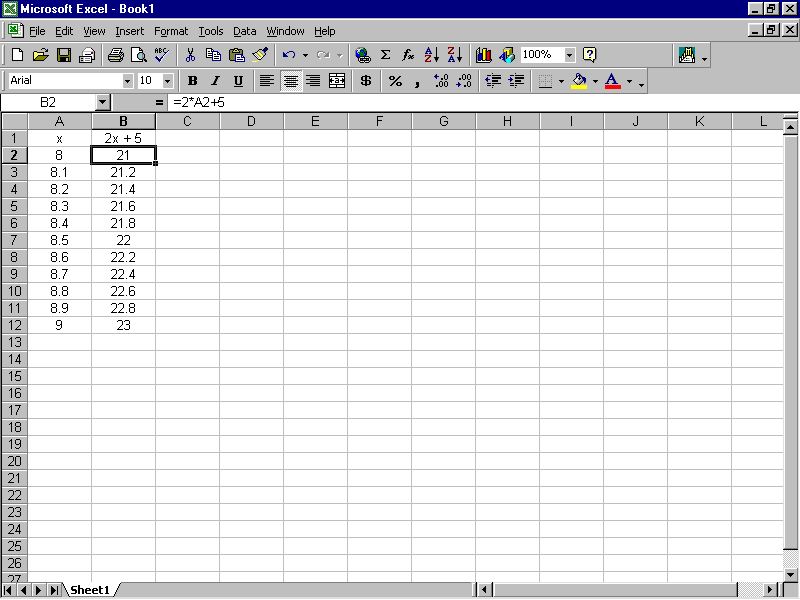Expand the Borders dropdown arrow
Image resolution: width=800 pixels, height=600 pixels.
(561, 81)
